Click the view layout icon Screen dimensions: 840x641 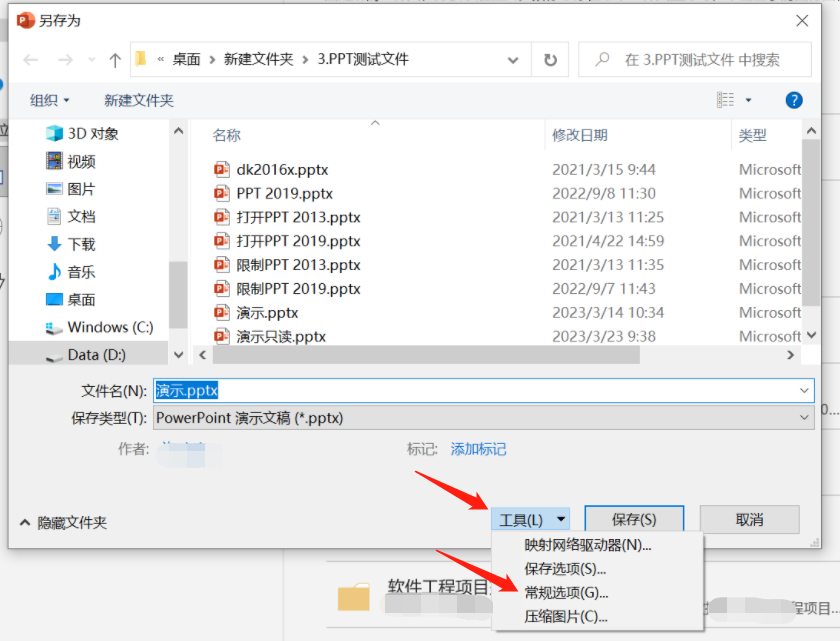pos(725,100)
